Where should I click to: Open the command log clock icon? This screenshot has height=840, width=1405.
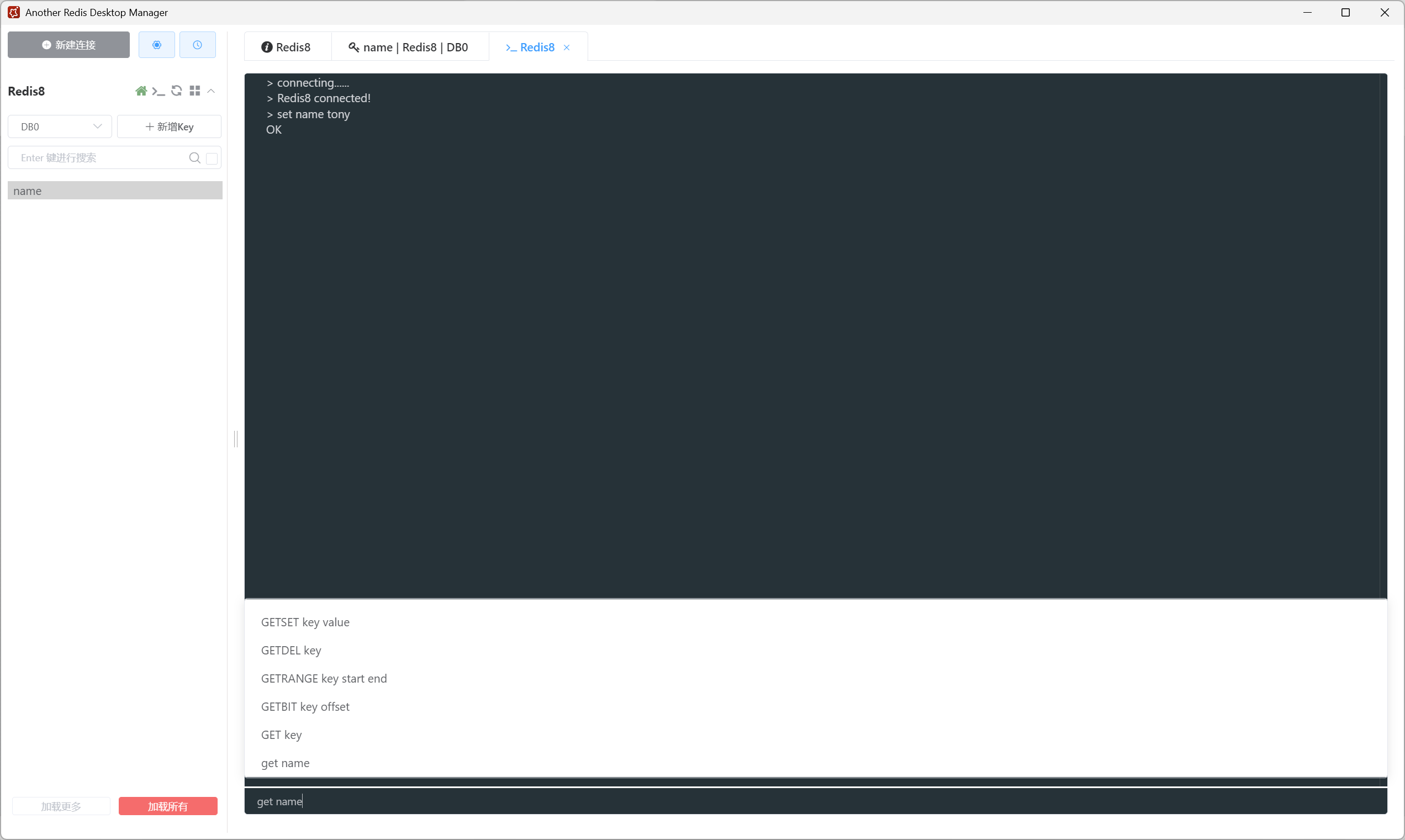[x=197, y=45]
